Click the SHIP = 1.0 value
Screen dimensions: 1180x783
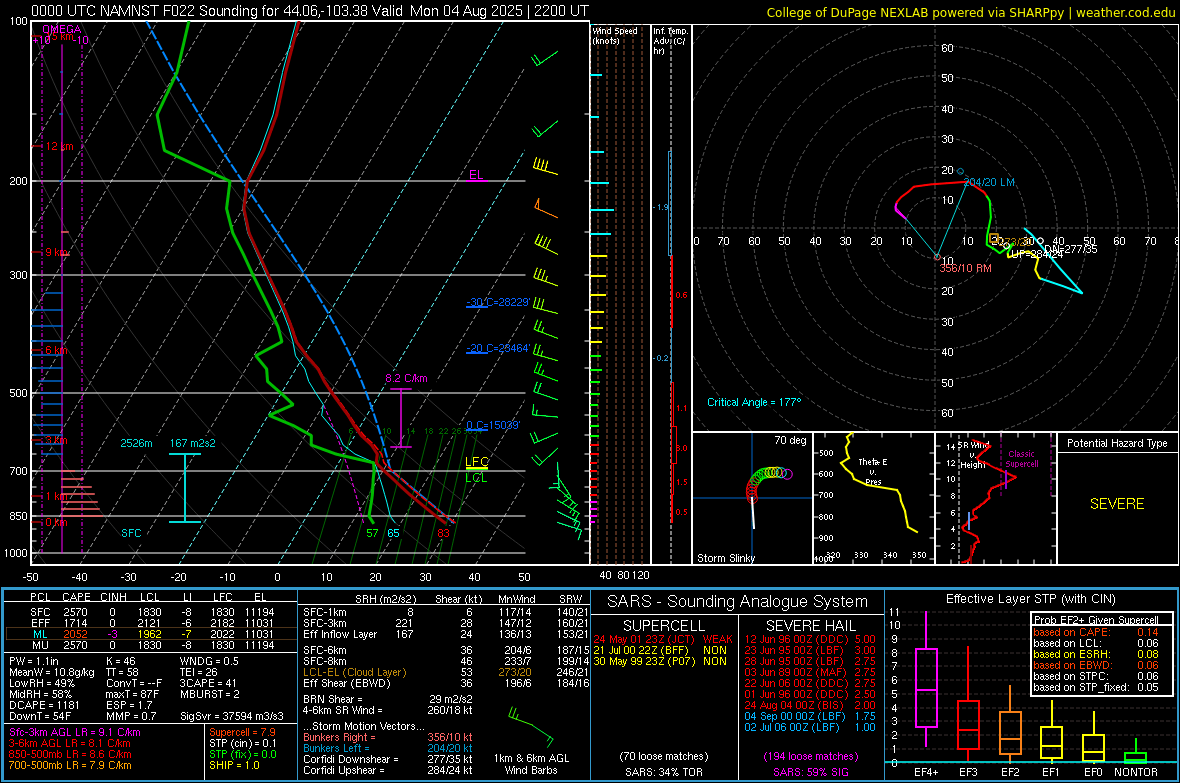tap(234, 765)
